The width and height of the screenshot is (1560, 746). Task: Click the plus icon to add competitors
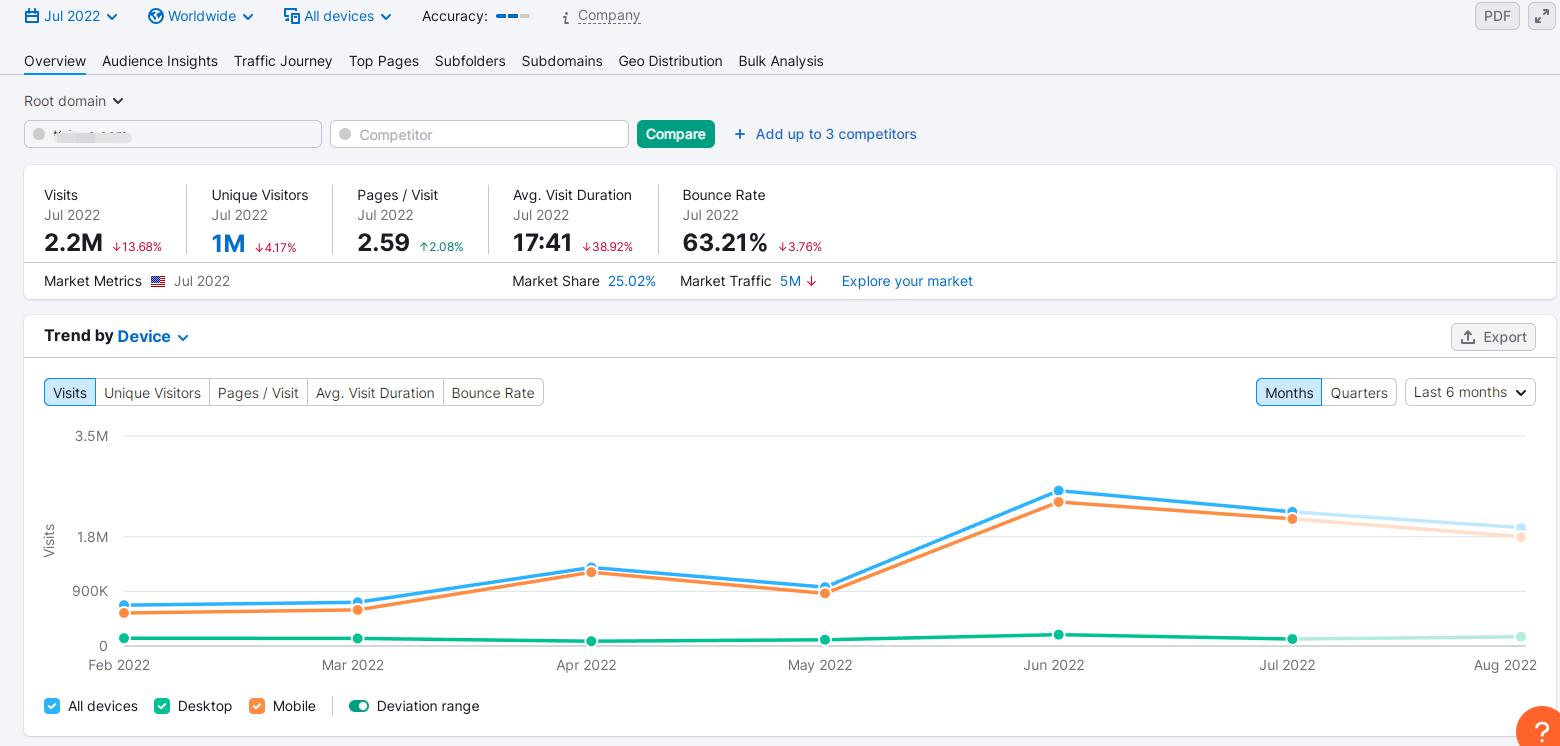pos(740,134)
